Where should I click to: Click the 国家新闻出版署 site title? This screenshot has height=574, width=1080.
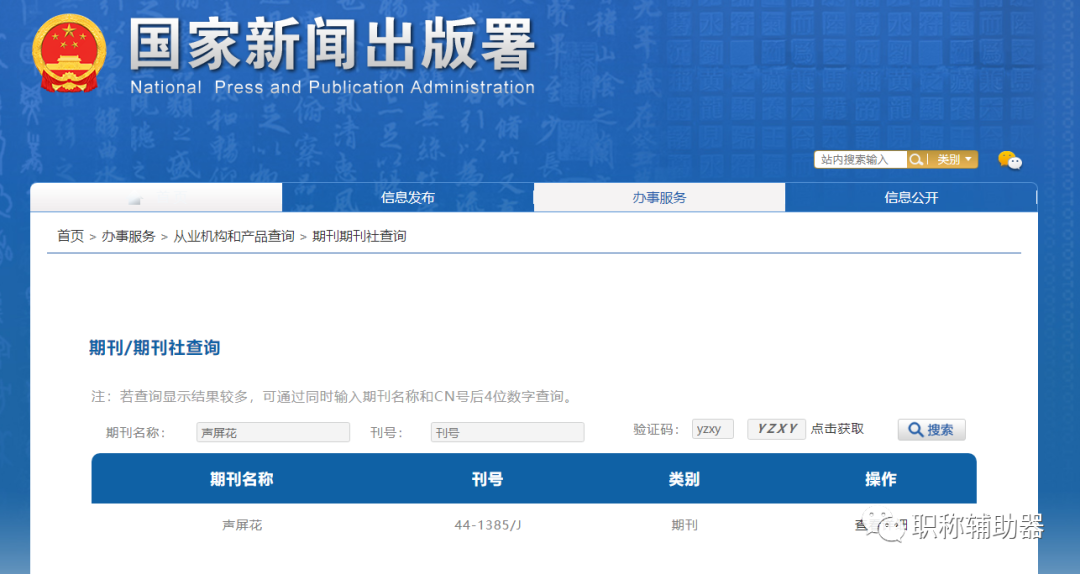click(332, 45)
